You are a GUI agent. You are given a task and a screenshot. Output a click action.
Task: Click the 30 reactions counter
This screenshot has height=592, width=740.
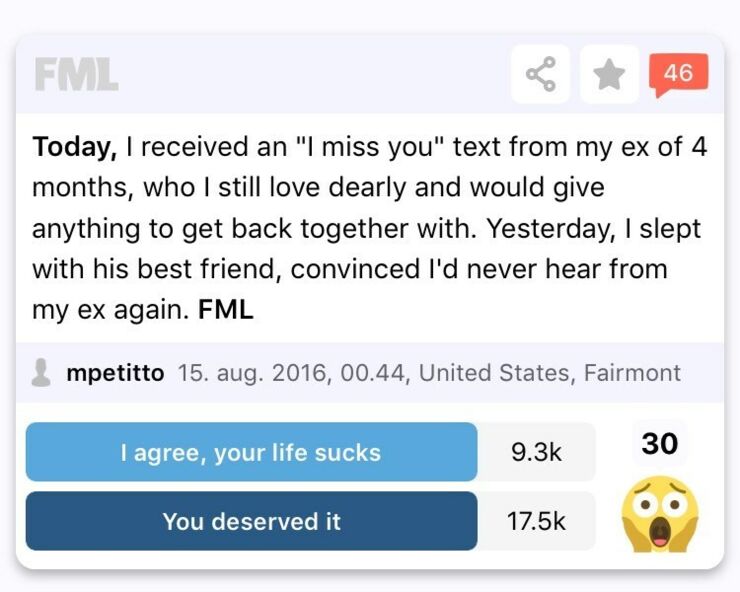(x=660, y=443)
